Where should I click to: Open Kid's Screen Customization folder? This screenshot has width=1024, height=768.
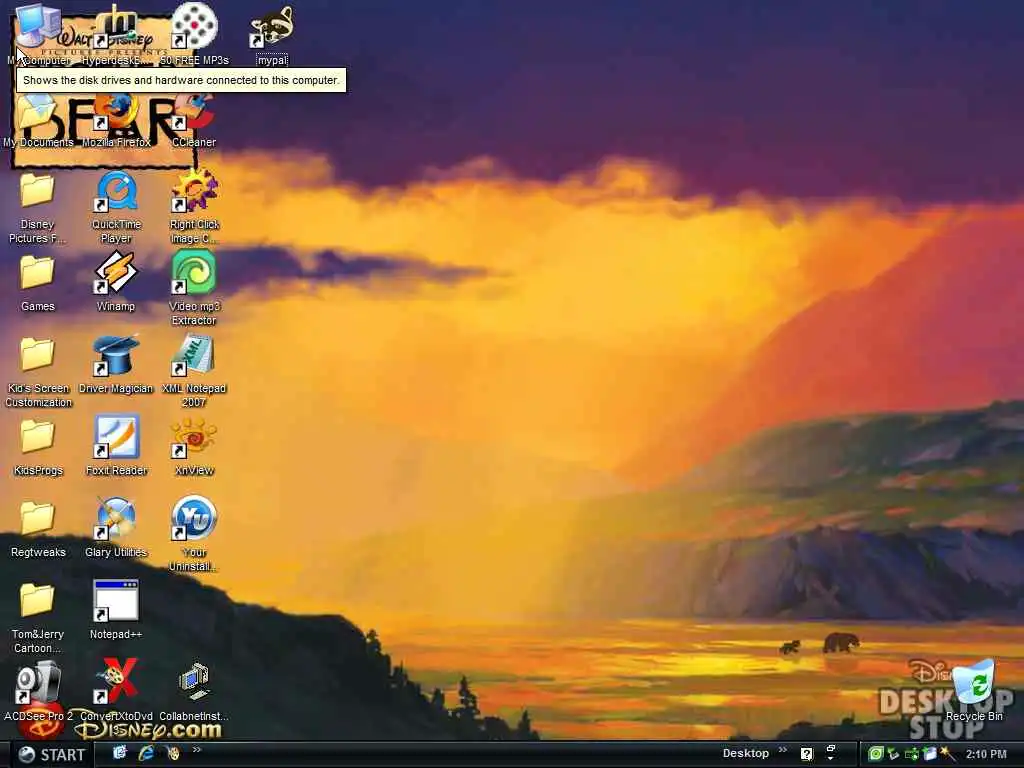pyautogui.click(x=38, y=372)
